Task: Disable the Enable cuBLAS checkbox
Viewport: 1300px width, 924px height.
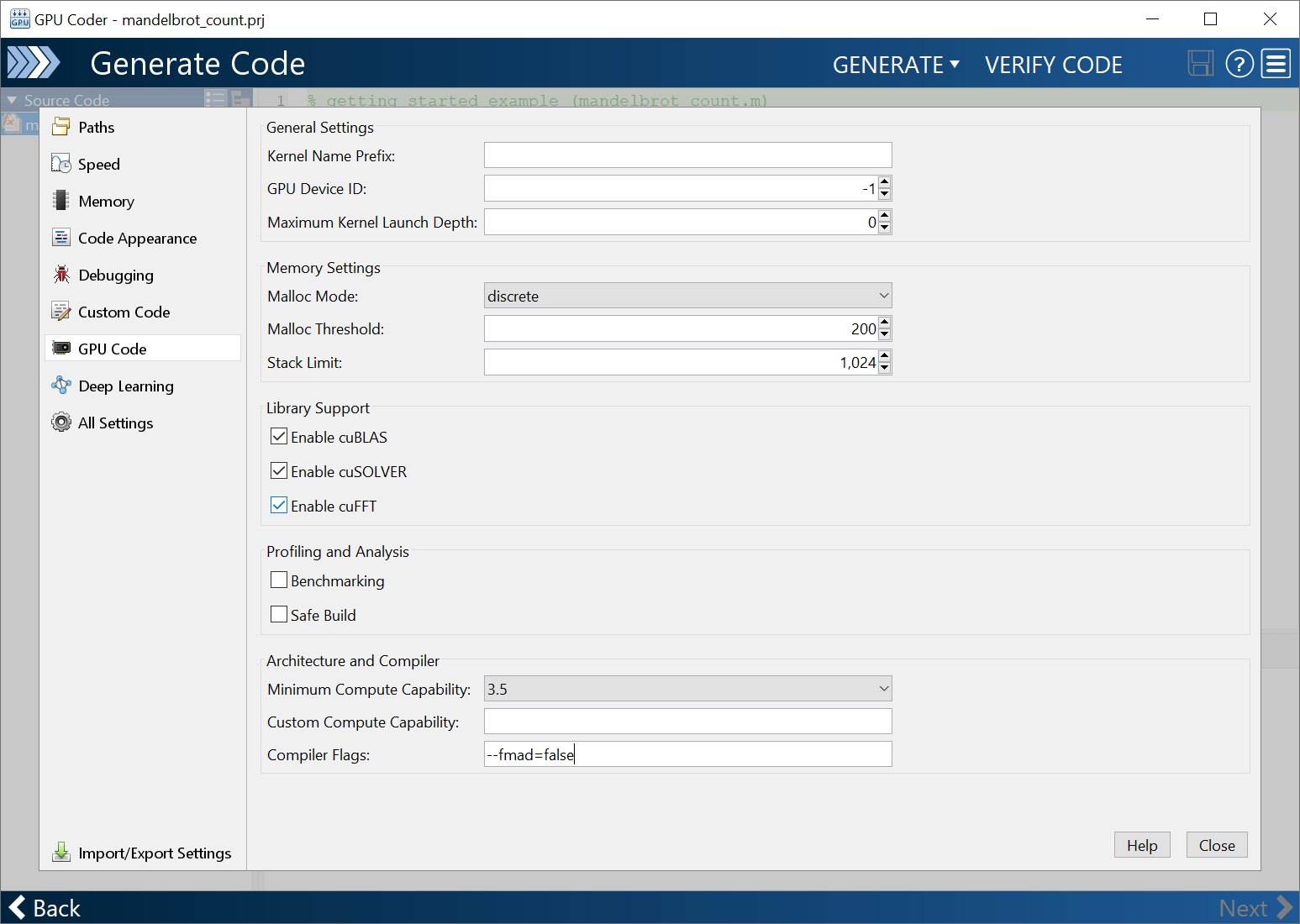Action: [x=278, y=436]
